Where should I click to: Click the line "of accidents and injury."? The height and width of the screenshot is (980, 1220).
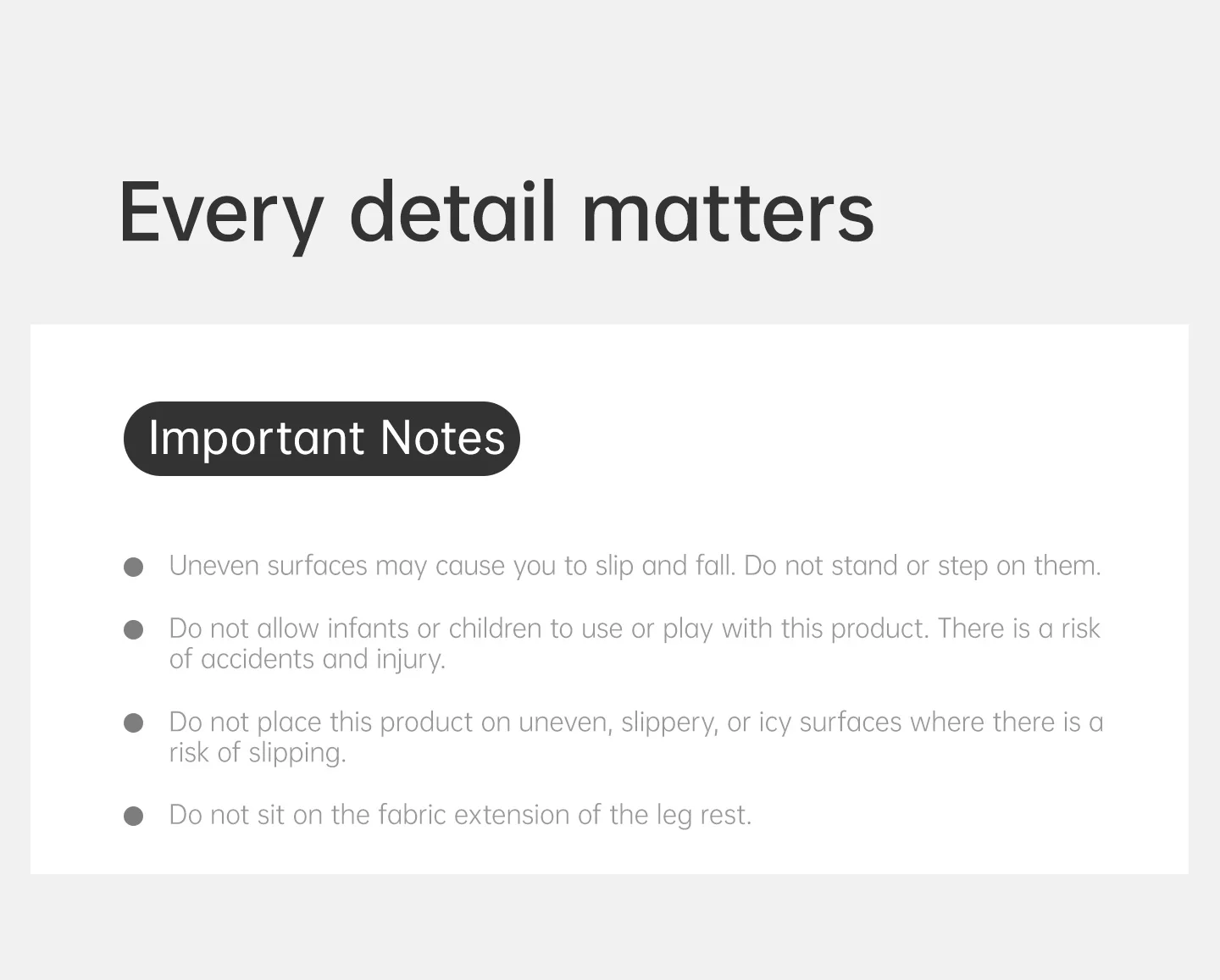tap(308, 659)
